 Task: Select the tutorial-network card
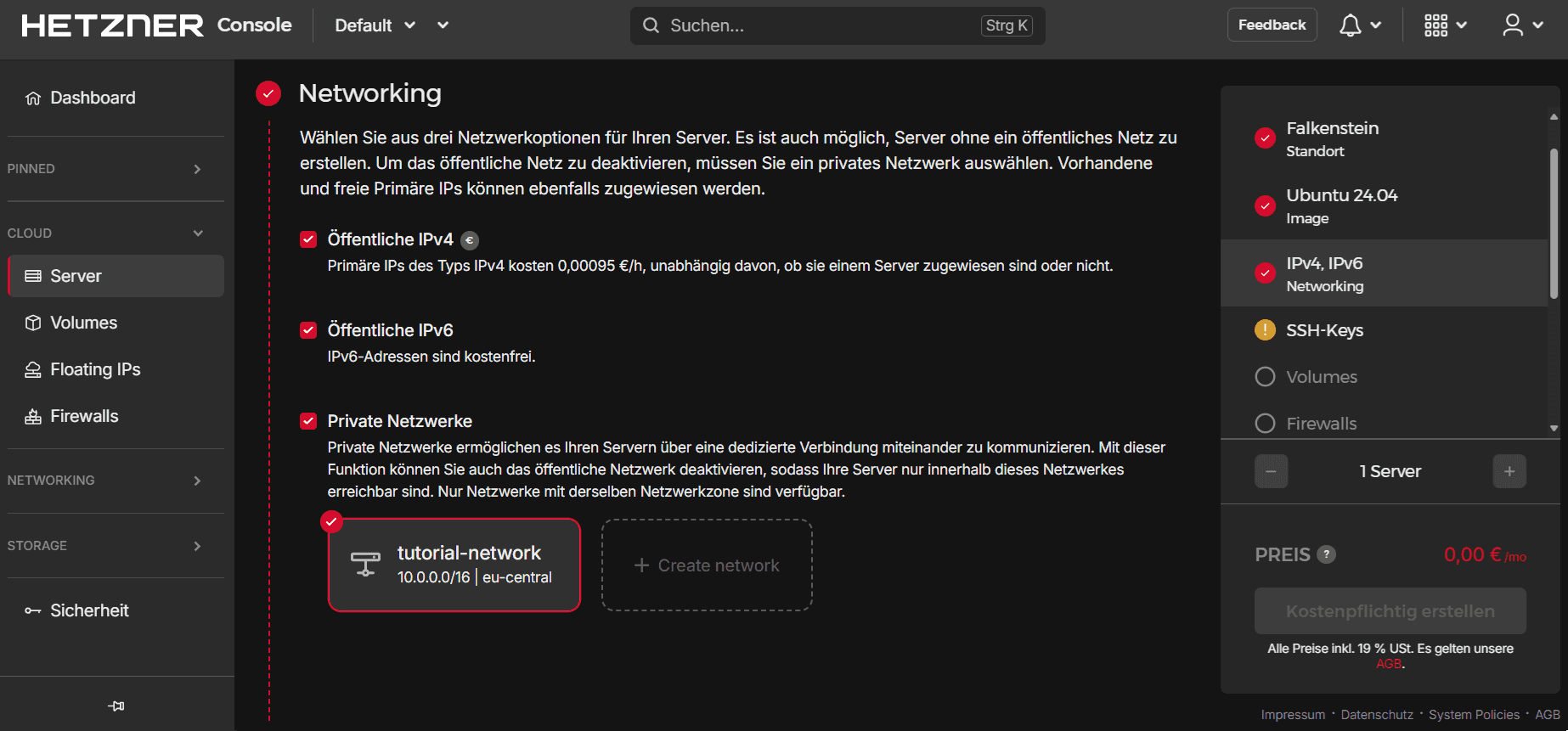454,565
